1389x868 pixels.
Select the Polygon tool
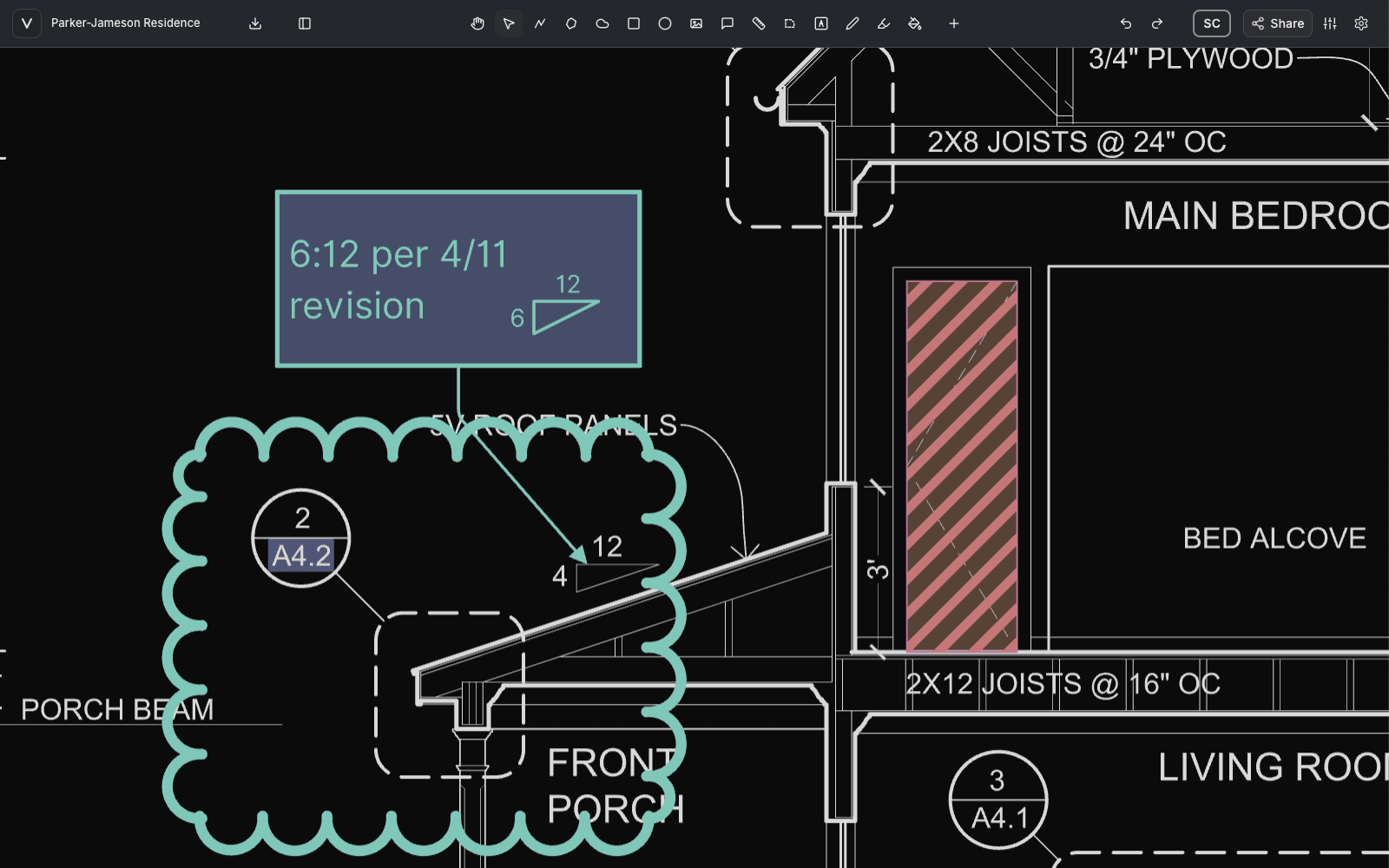pos(571,23)
